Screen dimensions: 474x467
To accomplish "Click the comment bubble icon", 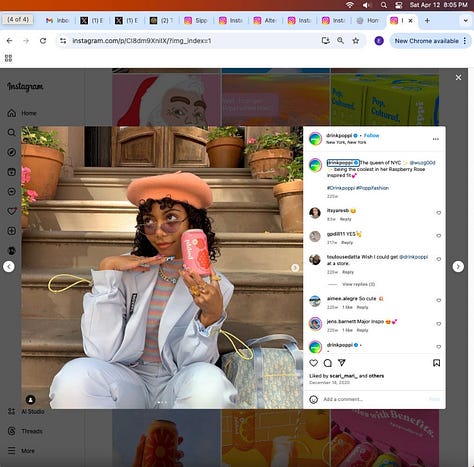I will [328, 363].
